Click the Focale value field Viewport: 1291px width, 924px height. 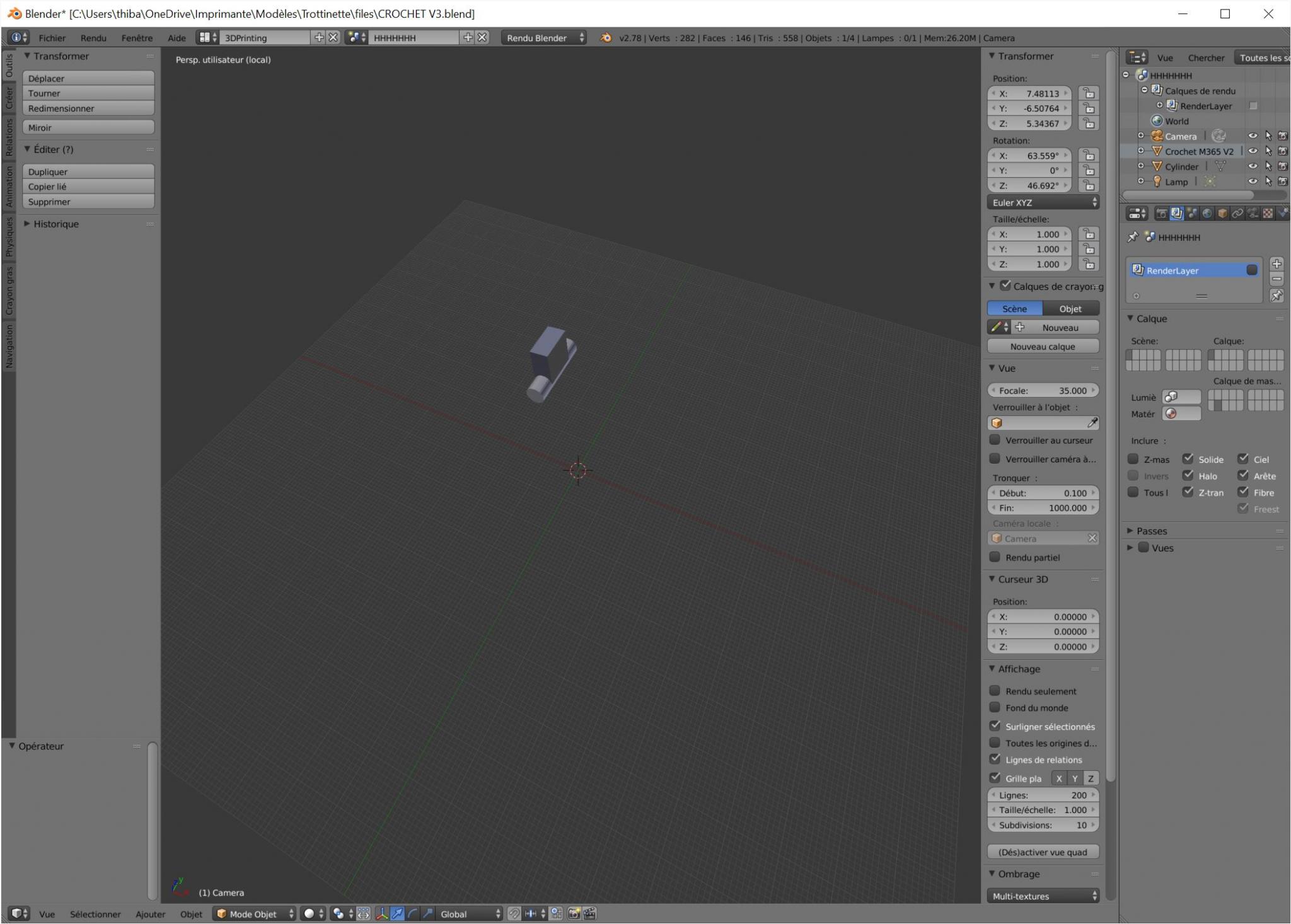click(x=1043, y=390)
